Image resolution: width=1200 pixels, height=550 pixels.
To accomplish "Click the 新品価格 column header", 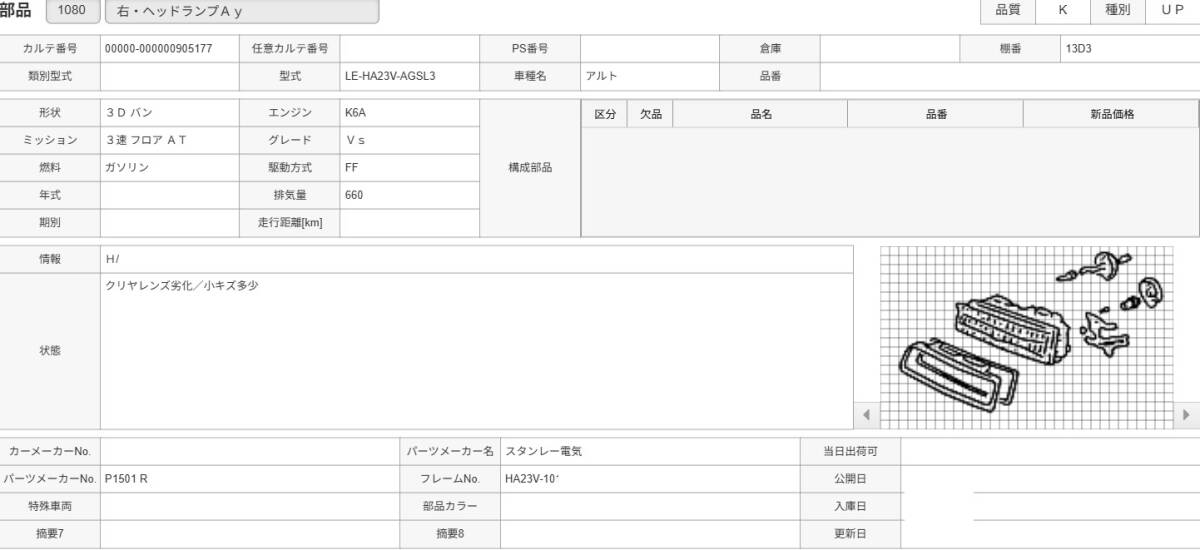I will coord(1112,114).
